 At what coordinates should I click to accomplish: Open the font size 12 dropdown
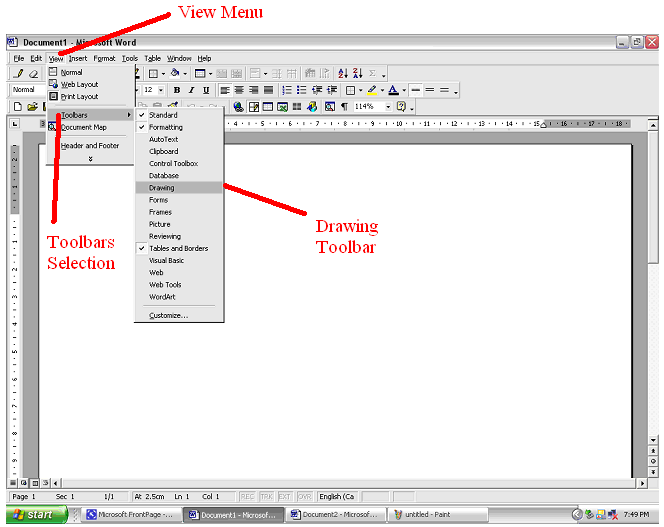[161, 90]
